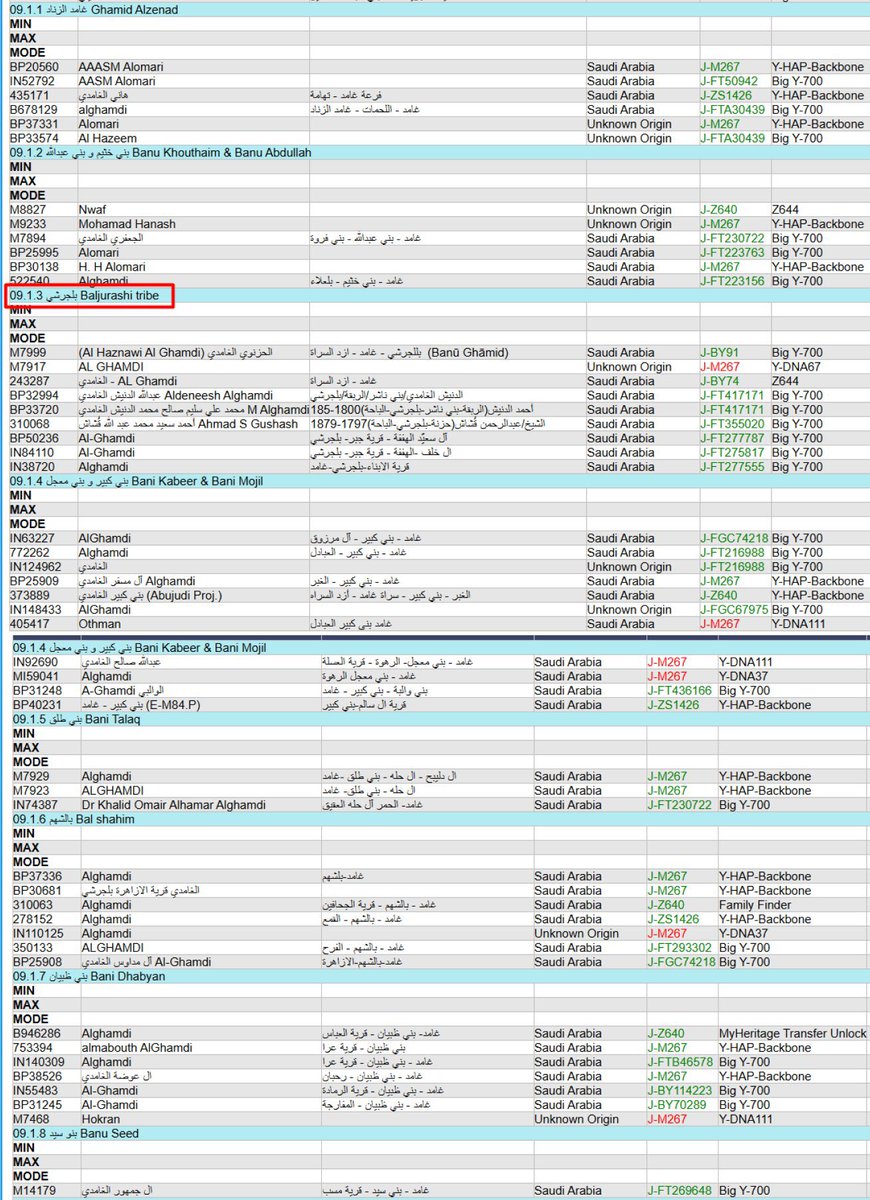The image size is (870, 1200).
Task: Select the name Hokran
Action: [x=101, y=1119]
